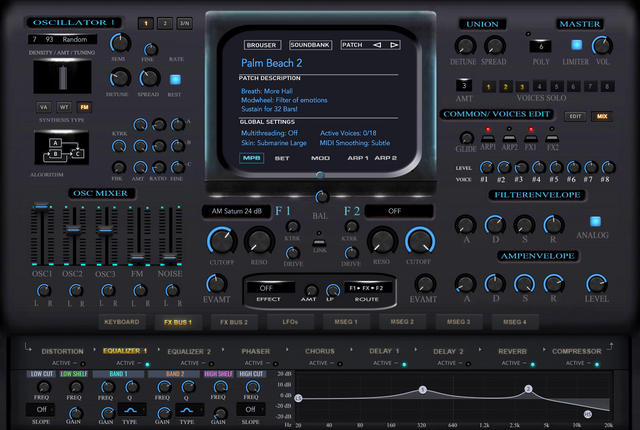This screenshot has width=640, height=430.
Task: Select the FM synthesis type button
Action: [86, 106]
